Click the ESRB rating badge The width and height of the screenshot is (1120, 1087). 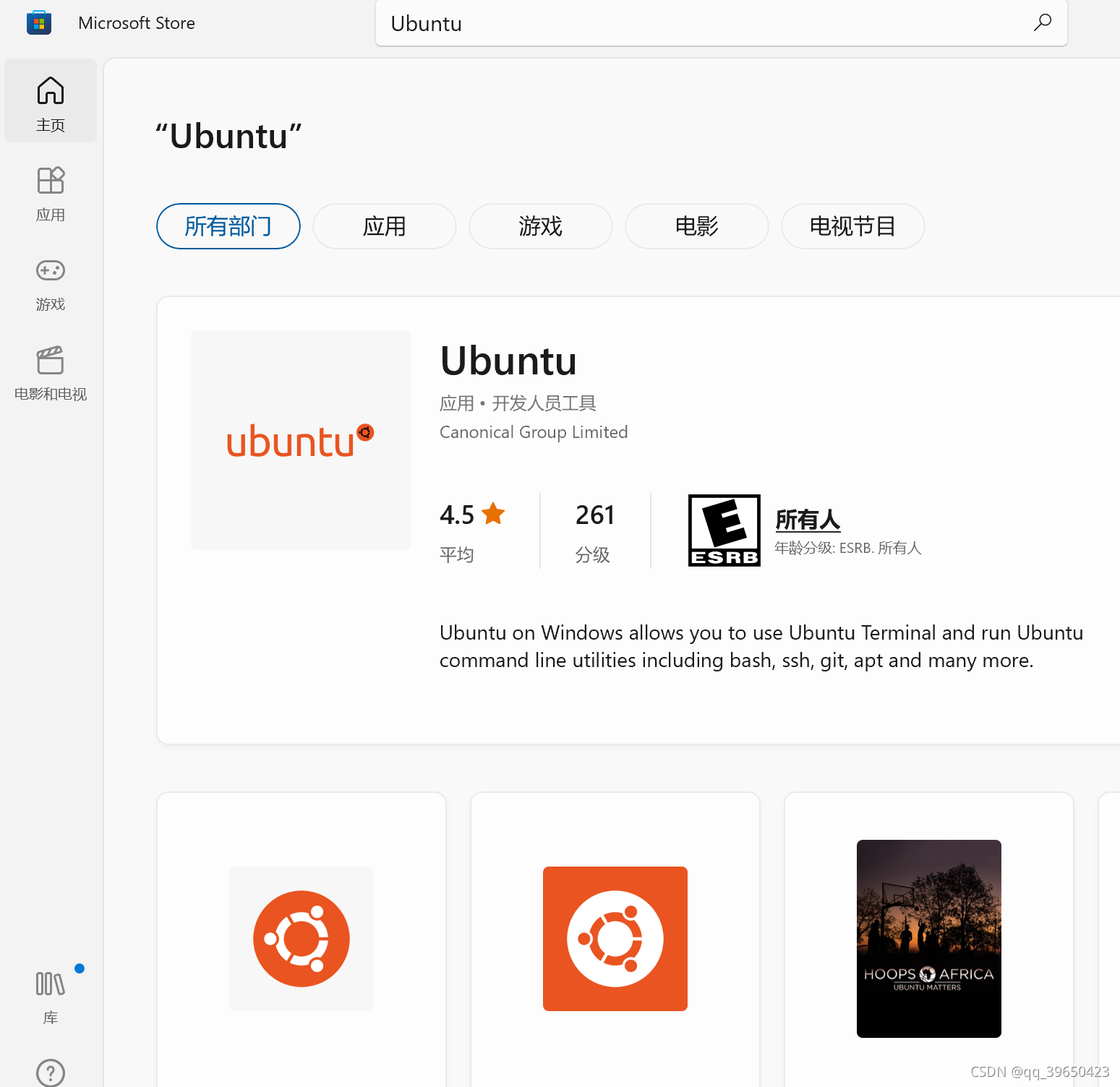724,530
